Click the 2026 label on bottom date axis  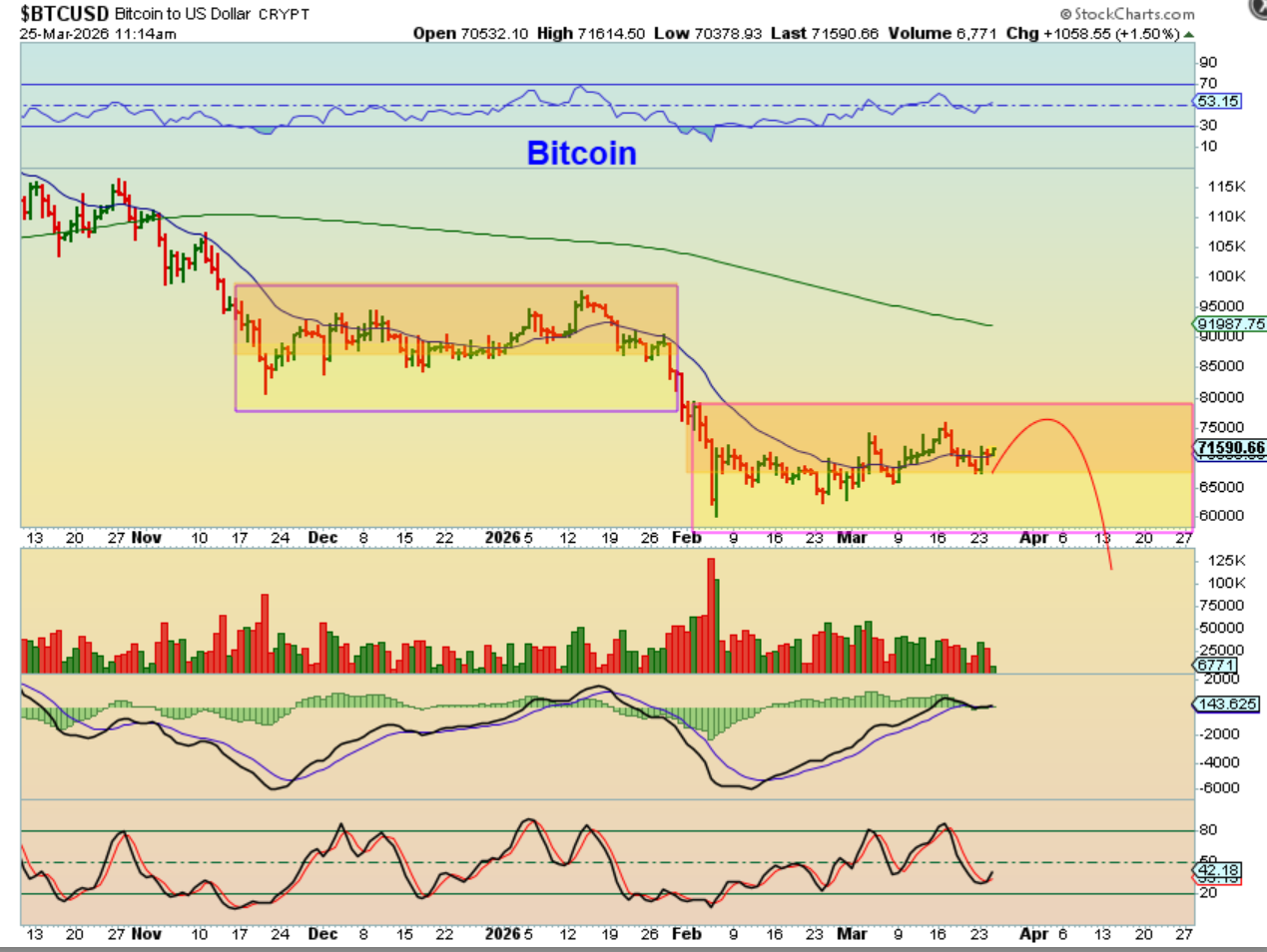coord(503,934)
